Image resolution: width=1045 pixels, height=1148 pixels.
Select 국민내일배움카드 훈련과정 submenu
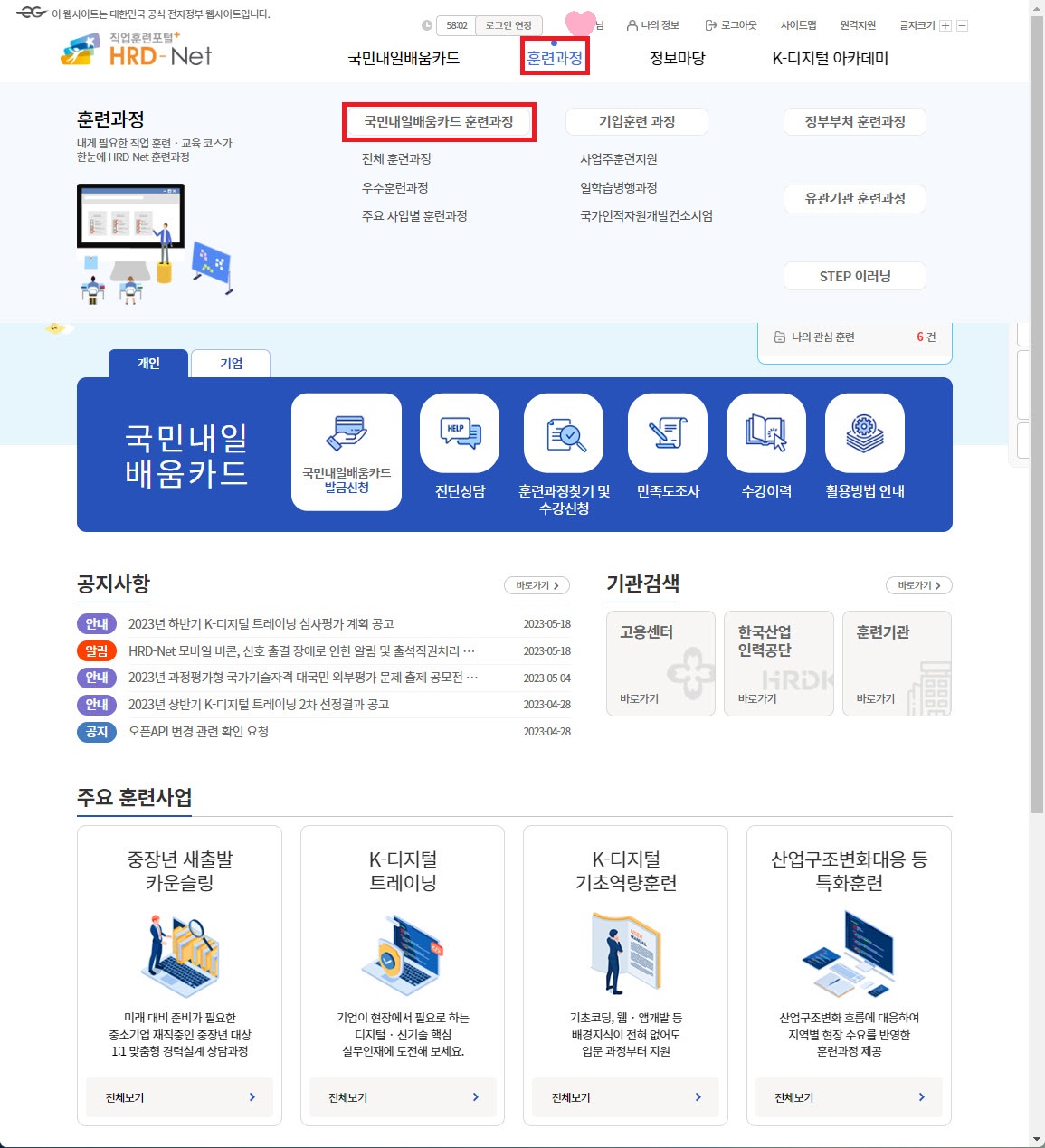(439, 121)
